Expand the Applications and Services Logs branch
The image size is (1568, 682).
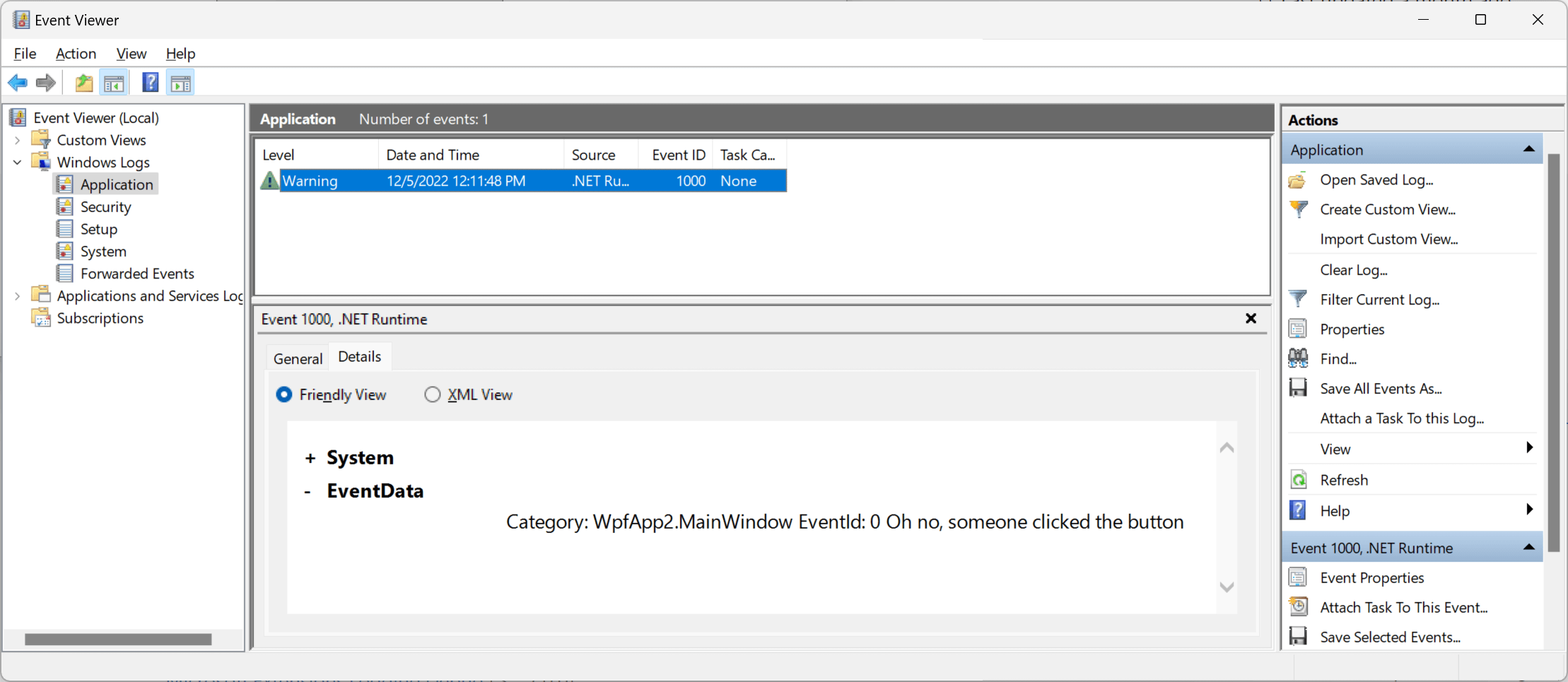[x=16, y=295]
